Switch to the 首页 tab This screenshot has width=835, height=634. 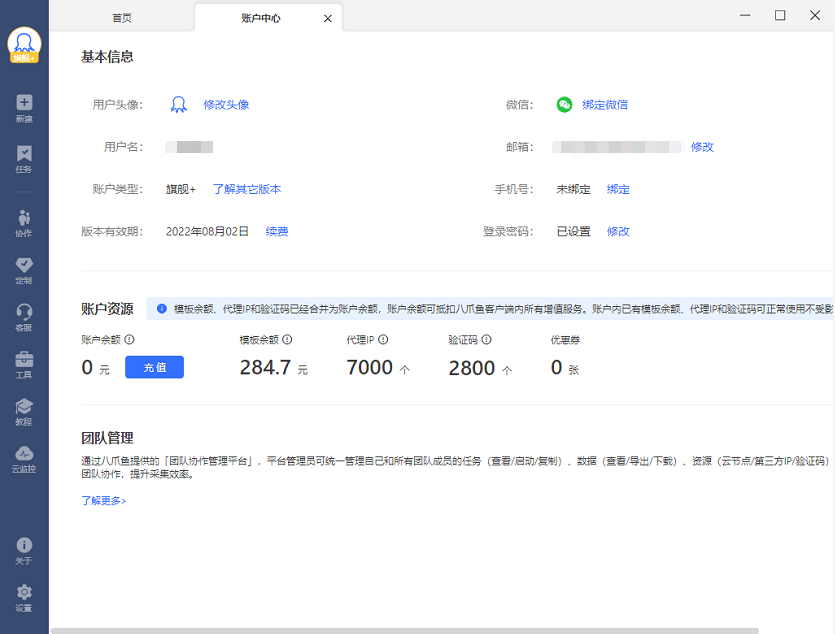tap(122, 18)
